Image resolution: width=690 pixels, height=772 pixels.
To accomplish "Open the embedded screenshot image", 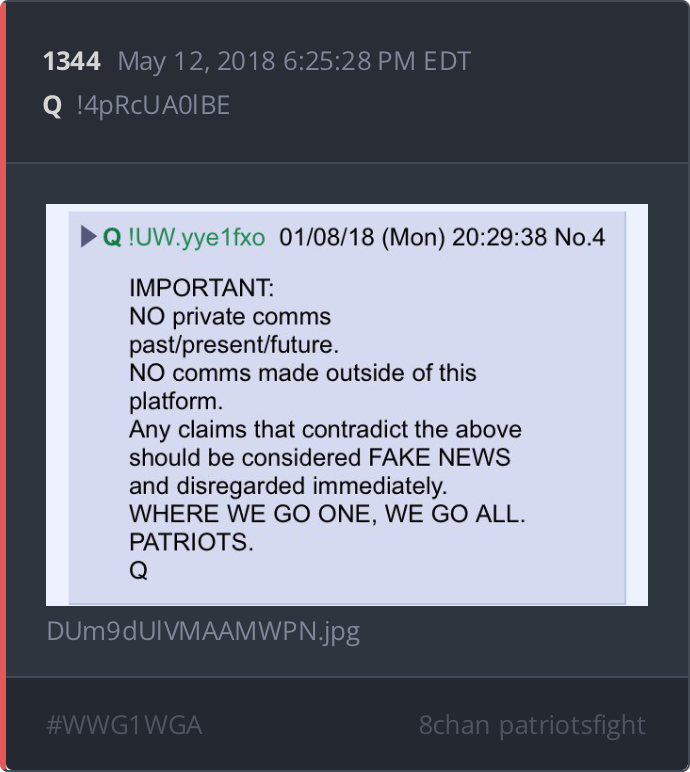I will [347, 405].
